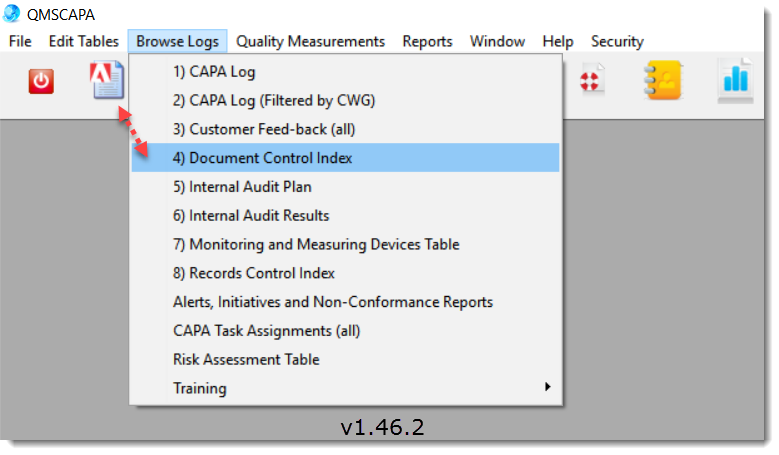Expand the Training submenu arrow
Screen dimensions: 779x455
[x=547, y=388]
